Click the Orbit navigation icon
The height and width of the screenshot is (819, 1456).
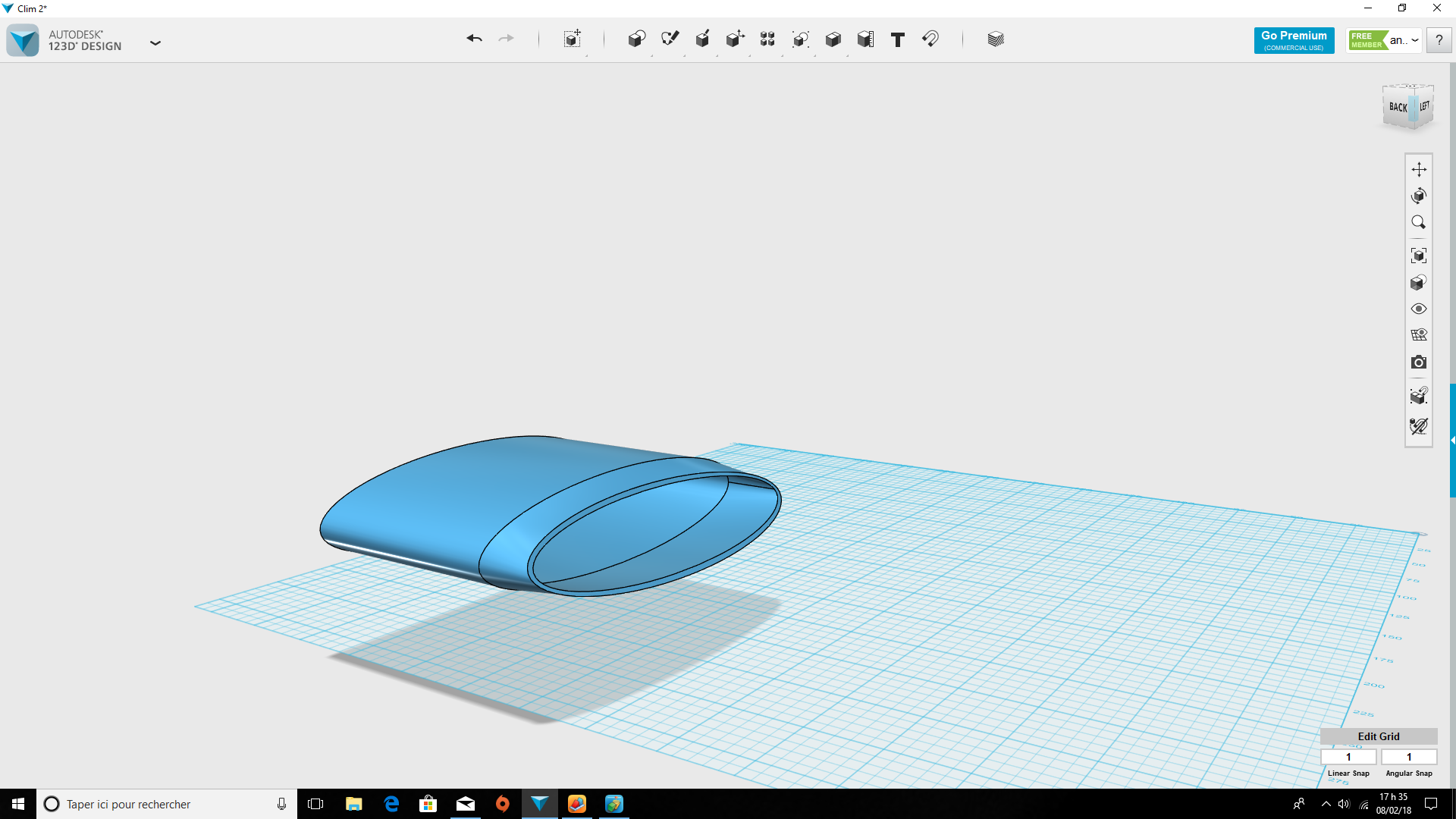point(1419,196)
